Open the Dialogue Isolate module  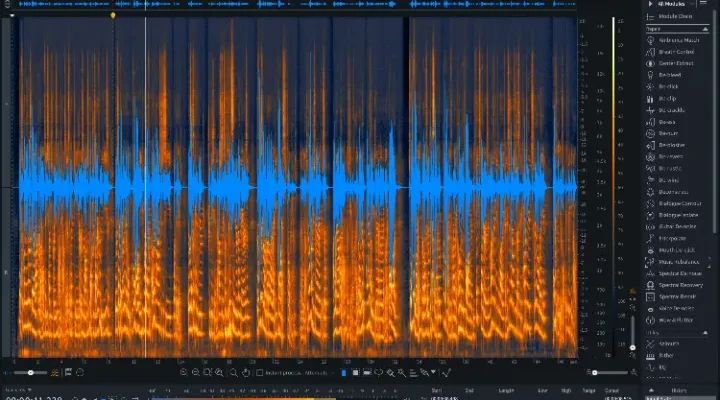[x=678, y=215]
